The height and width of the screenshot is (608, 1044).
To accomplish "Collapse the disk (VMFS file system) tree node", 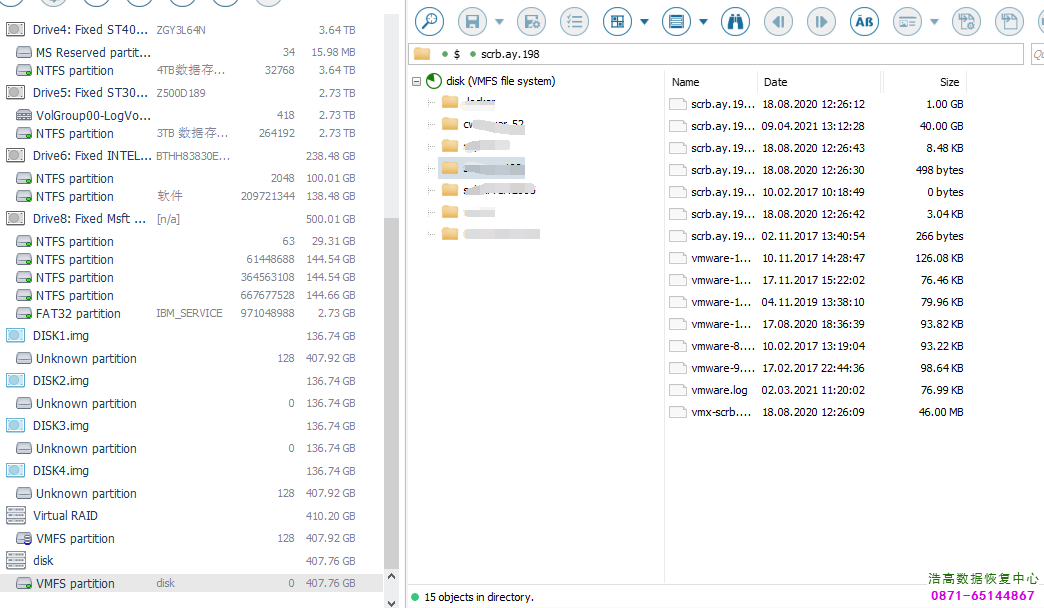I will [x=416, y=82].
